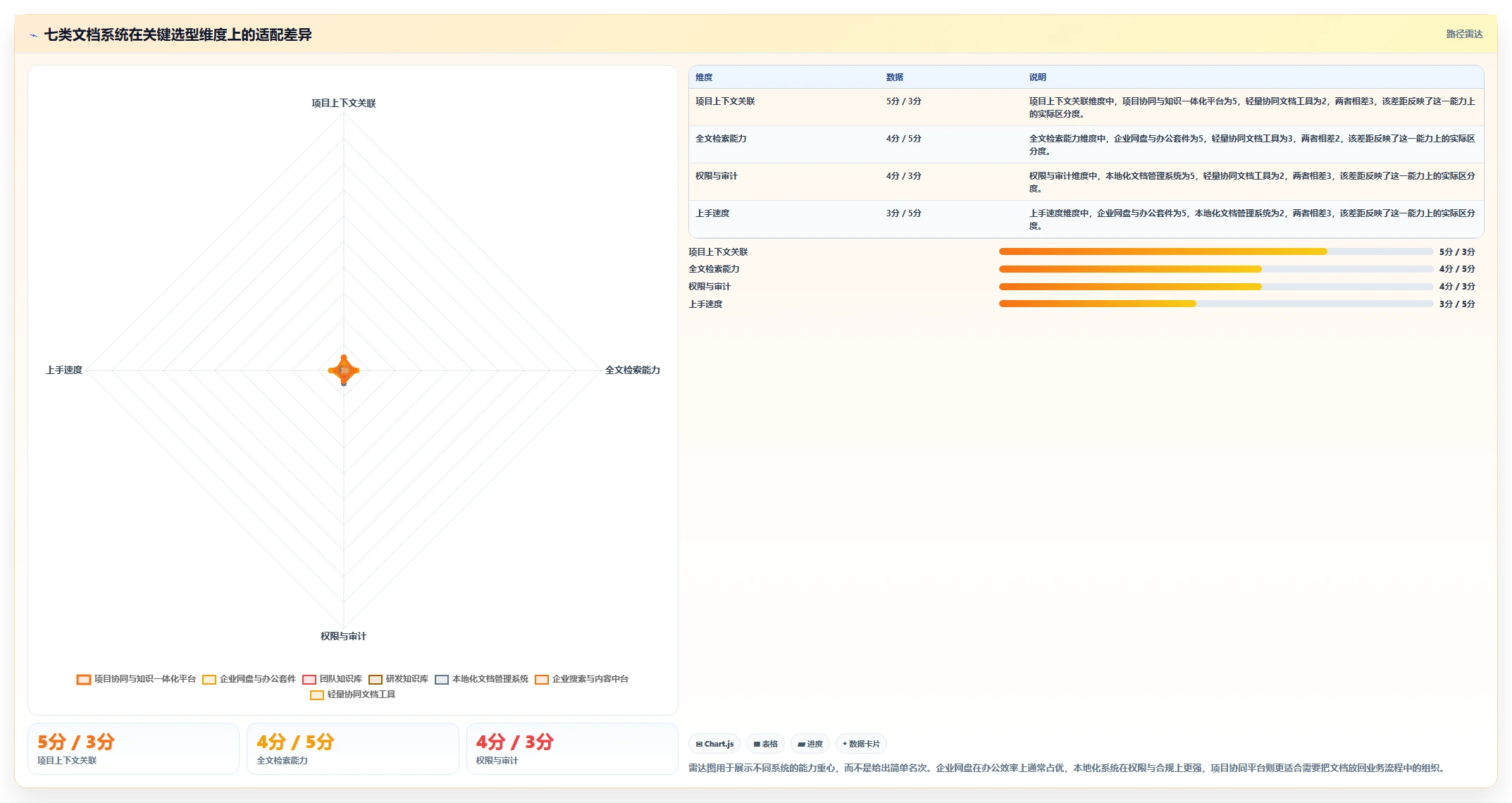
Task: Click the radar axis label 全文检索能力
Action: pyautogui.click(x=633, y=370)
